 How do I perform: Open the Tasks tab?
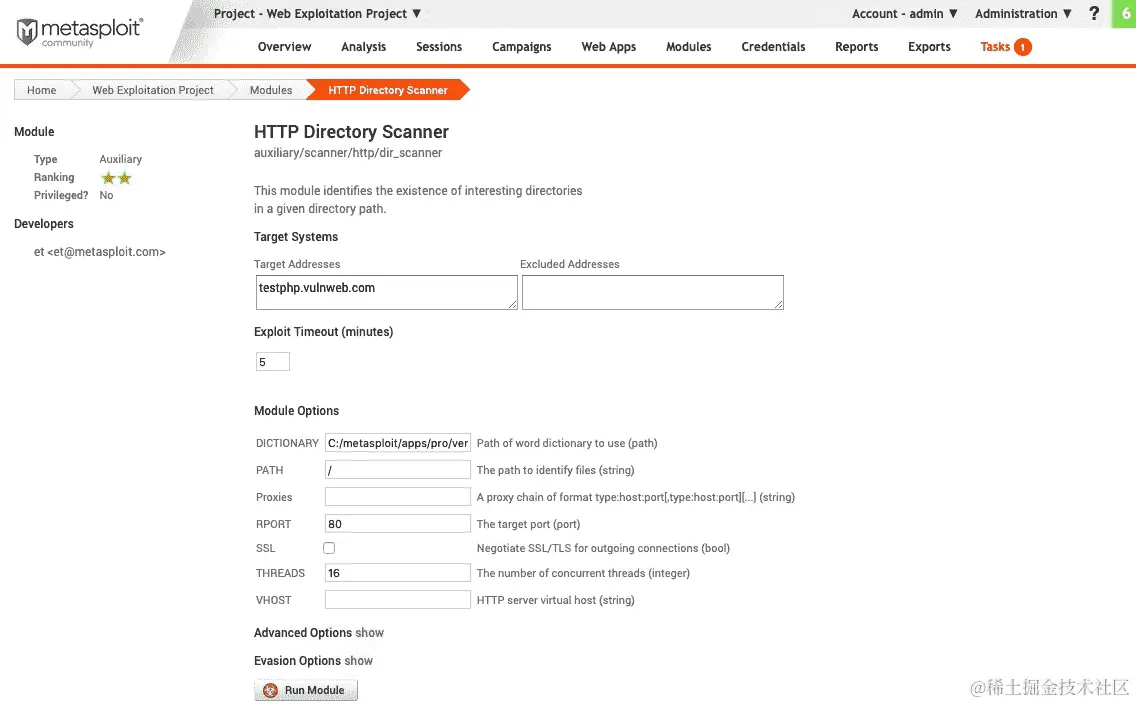point(995,46)
